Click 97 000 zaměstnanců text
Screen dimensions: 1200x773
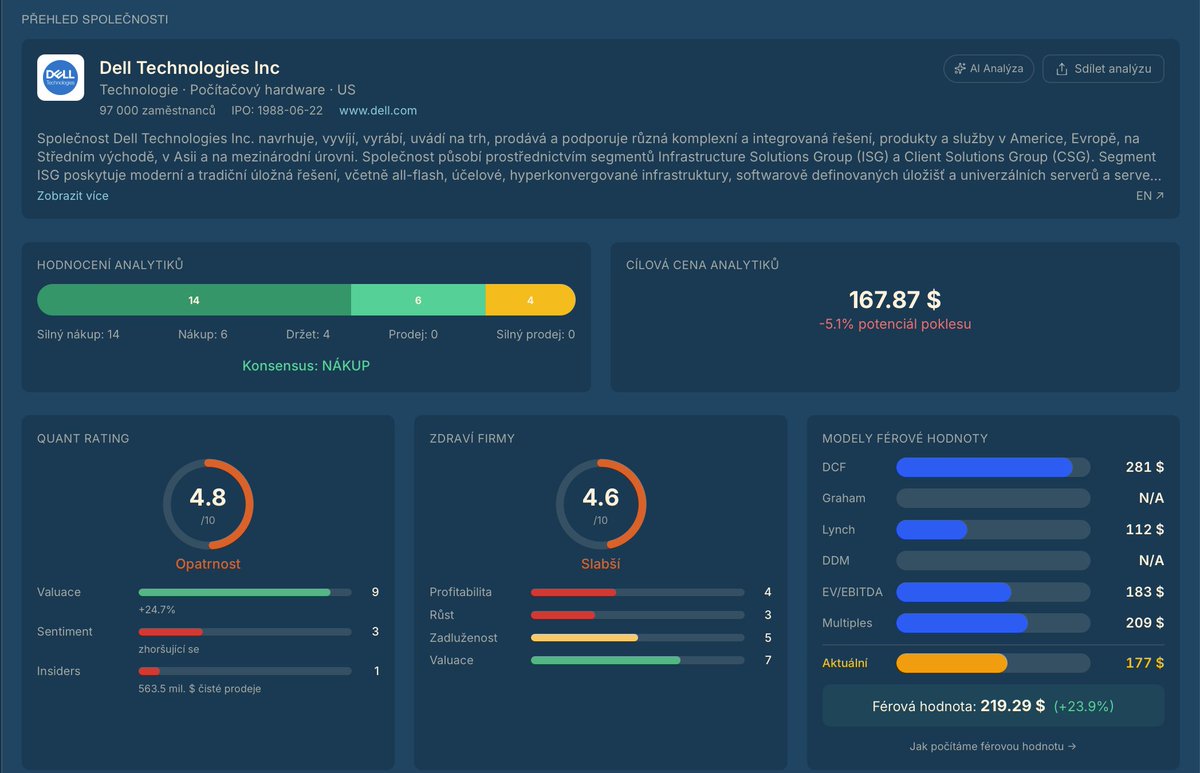pyautogui.click(x=157, y=110)
